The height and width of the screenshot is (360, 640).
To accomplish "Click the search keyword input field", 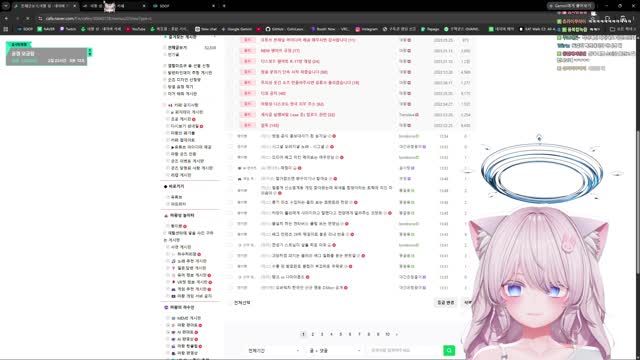I will pyautogui.click(x=404, y=350).
